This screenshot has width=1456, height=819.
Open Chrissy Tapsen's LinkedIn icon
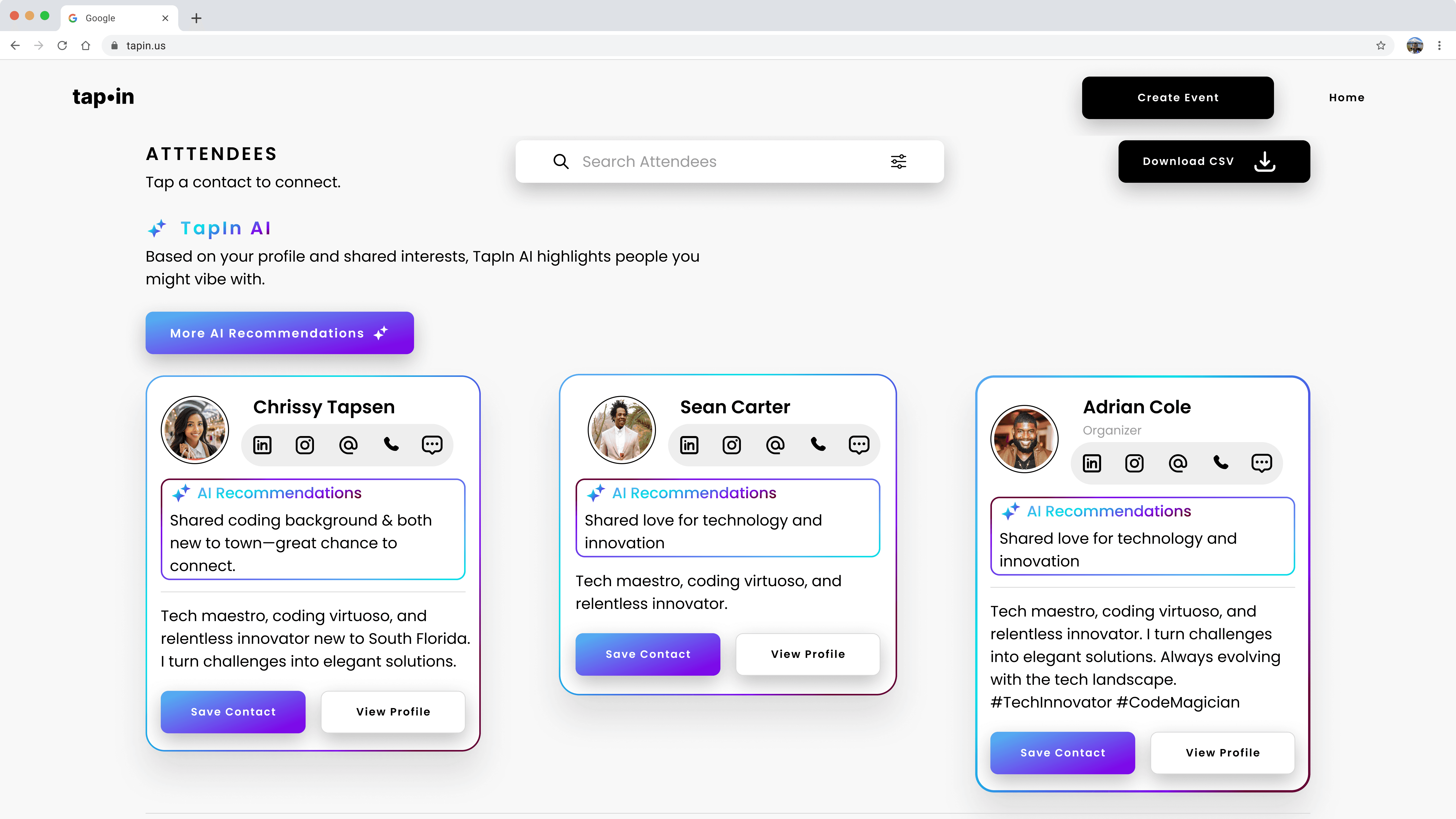(262, 445)
